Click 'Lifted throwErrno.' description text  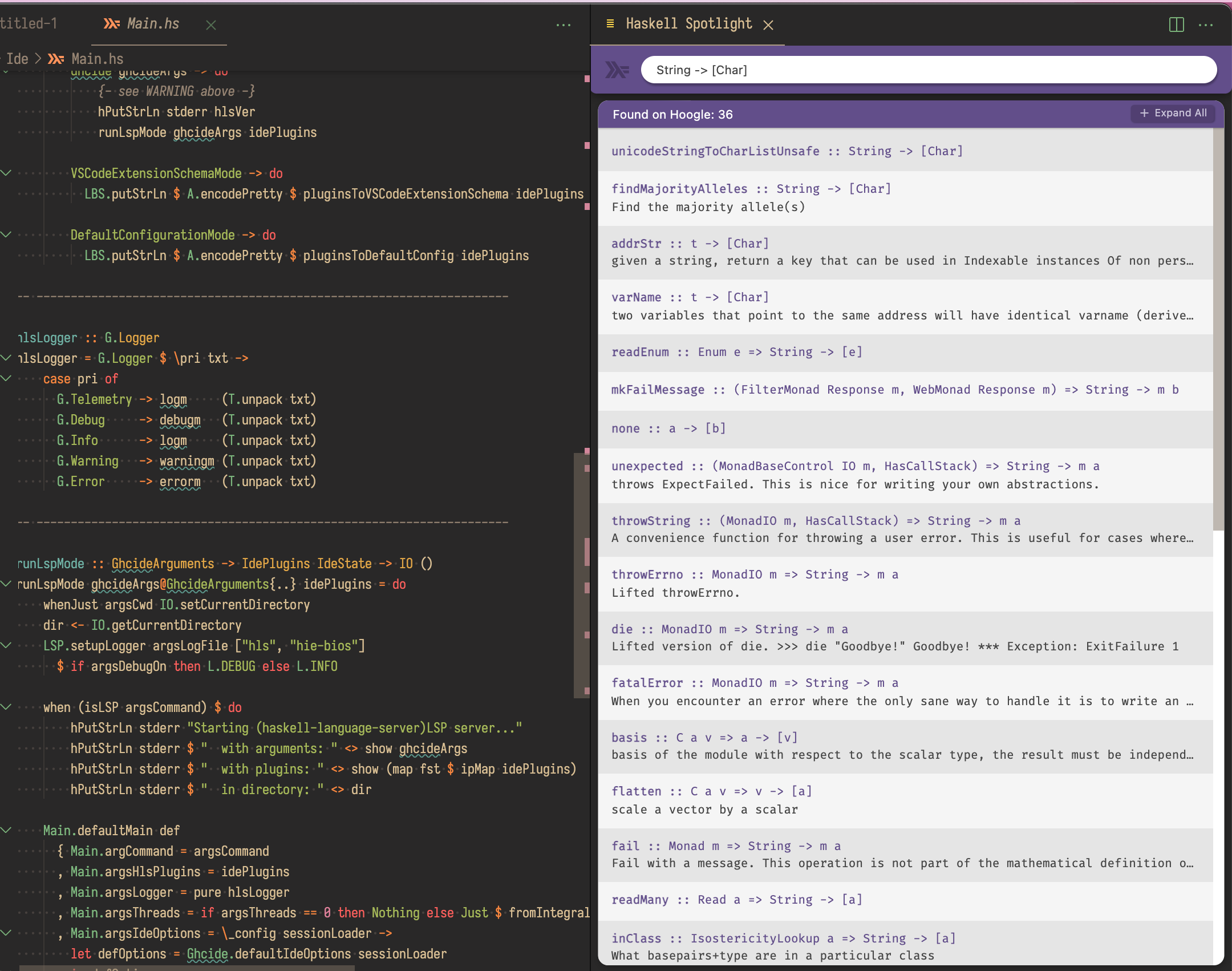point(675,593)
